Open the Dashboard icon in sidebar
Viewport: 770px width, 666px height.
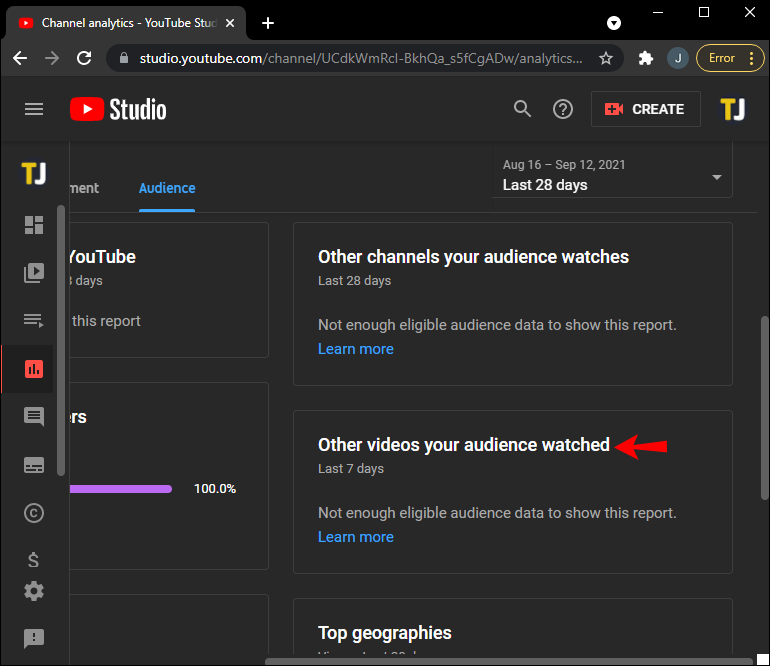[34, 225]
